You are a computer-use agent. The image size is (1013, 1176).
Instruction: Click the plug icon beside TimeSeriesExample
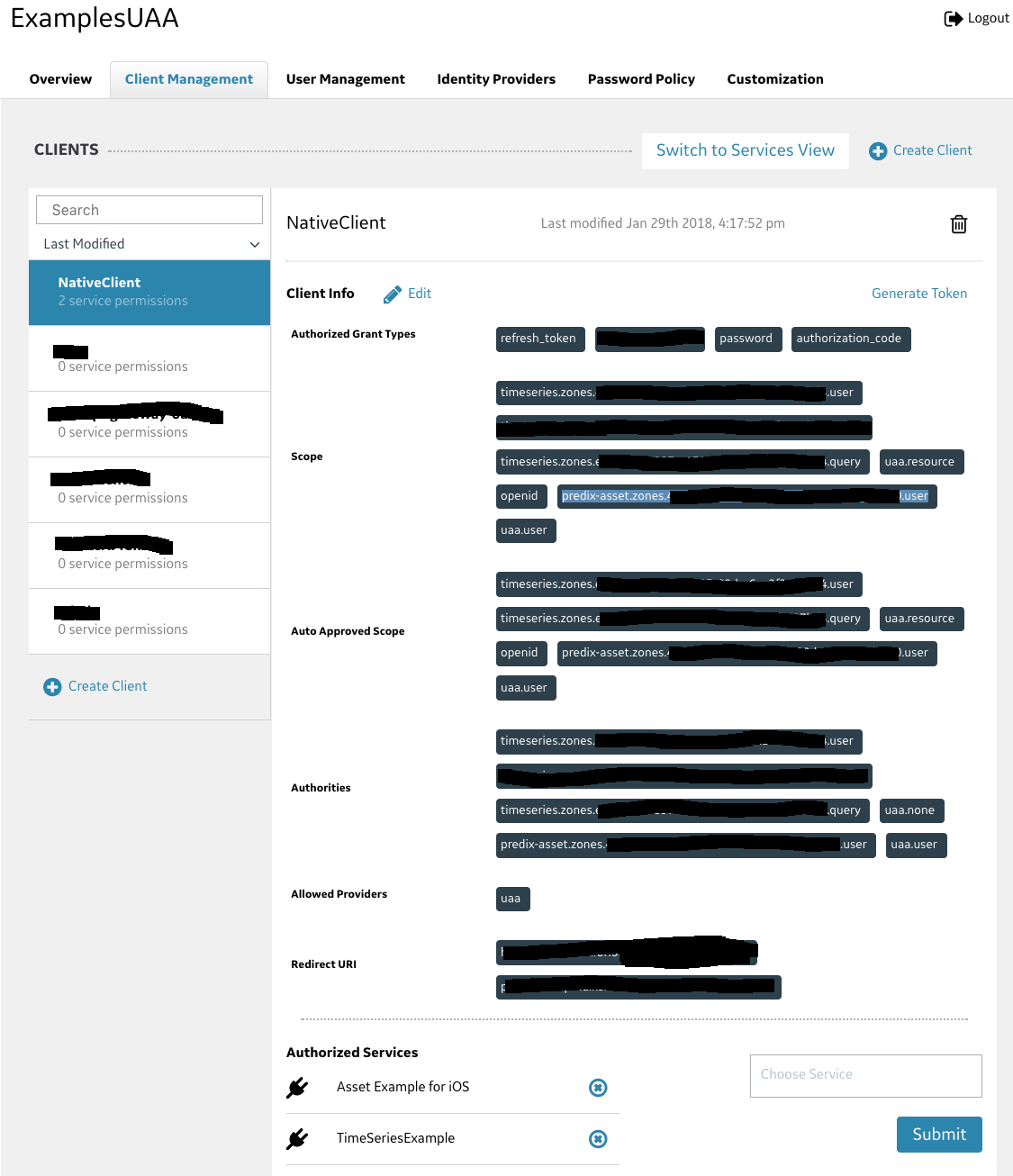[x=298, y=1138]
